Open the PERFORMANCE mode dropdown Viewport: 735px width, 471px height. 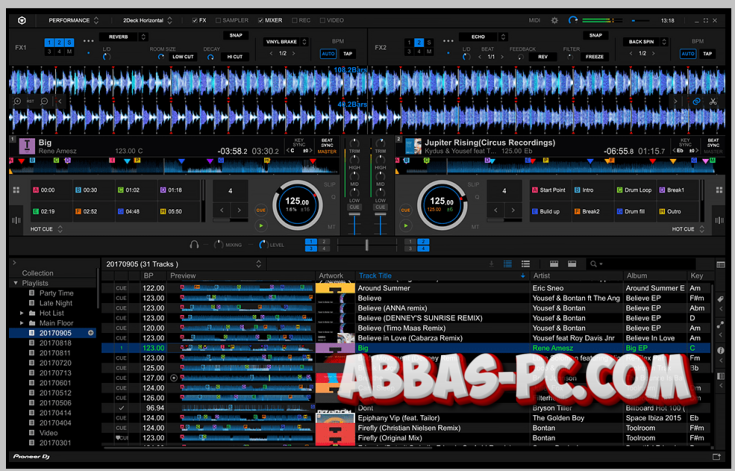(x=74, y=21)
